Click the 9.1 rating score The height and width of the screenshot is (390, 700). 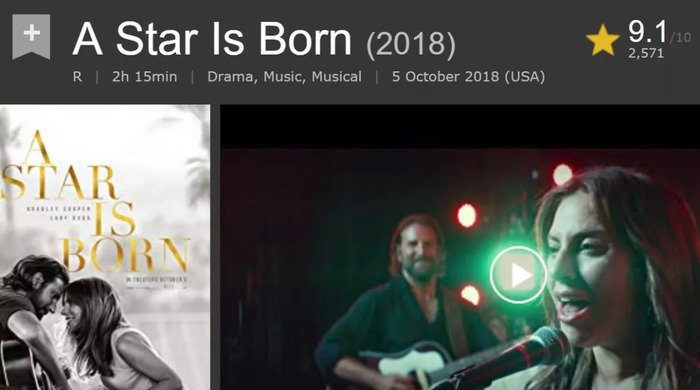tap(647, 32)
